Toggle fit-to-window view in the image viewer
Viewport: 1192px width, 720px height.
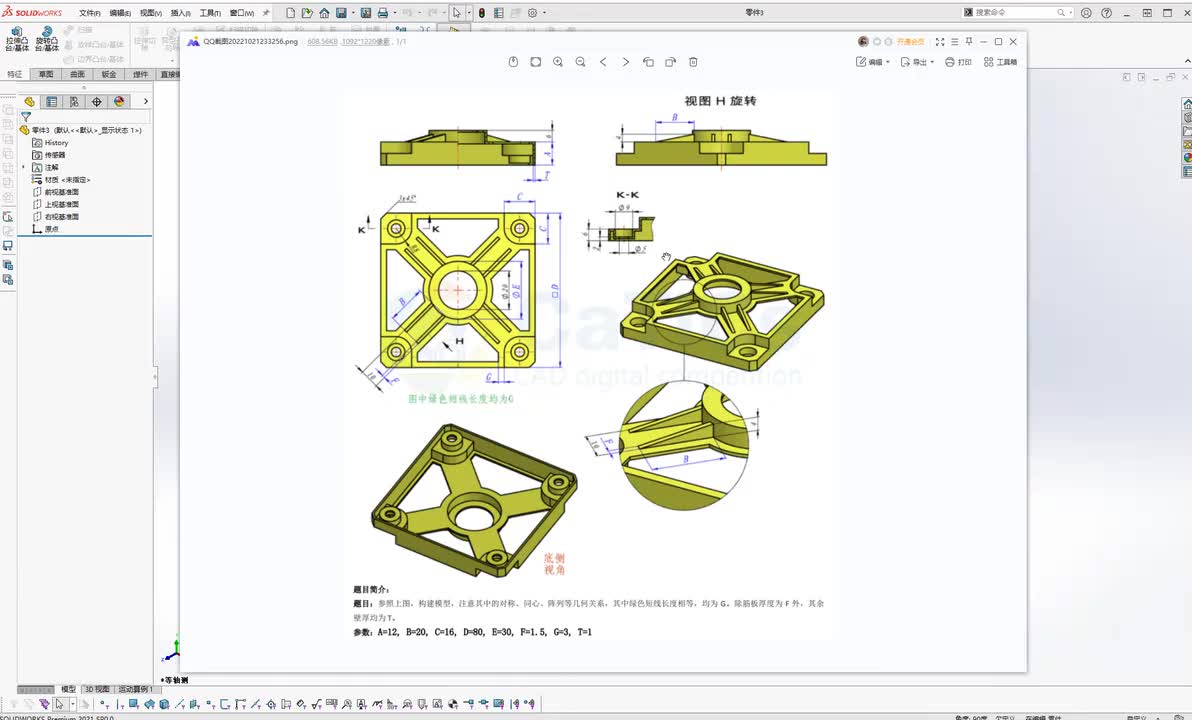[536, 62]
